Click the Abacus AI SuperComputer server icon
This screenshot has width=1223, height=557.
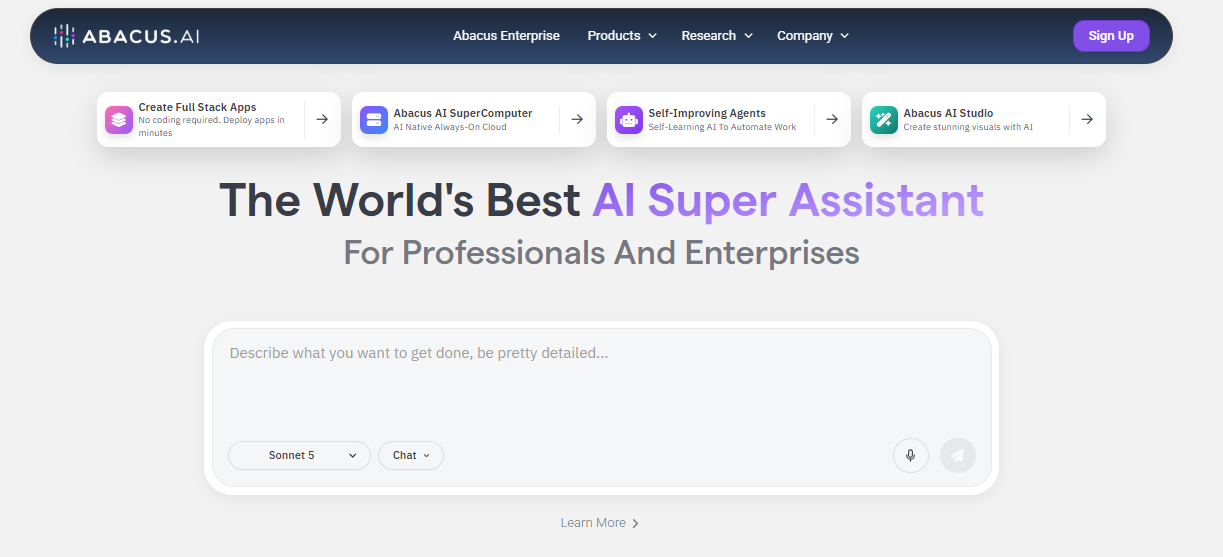374,120
